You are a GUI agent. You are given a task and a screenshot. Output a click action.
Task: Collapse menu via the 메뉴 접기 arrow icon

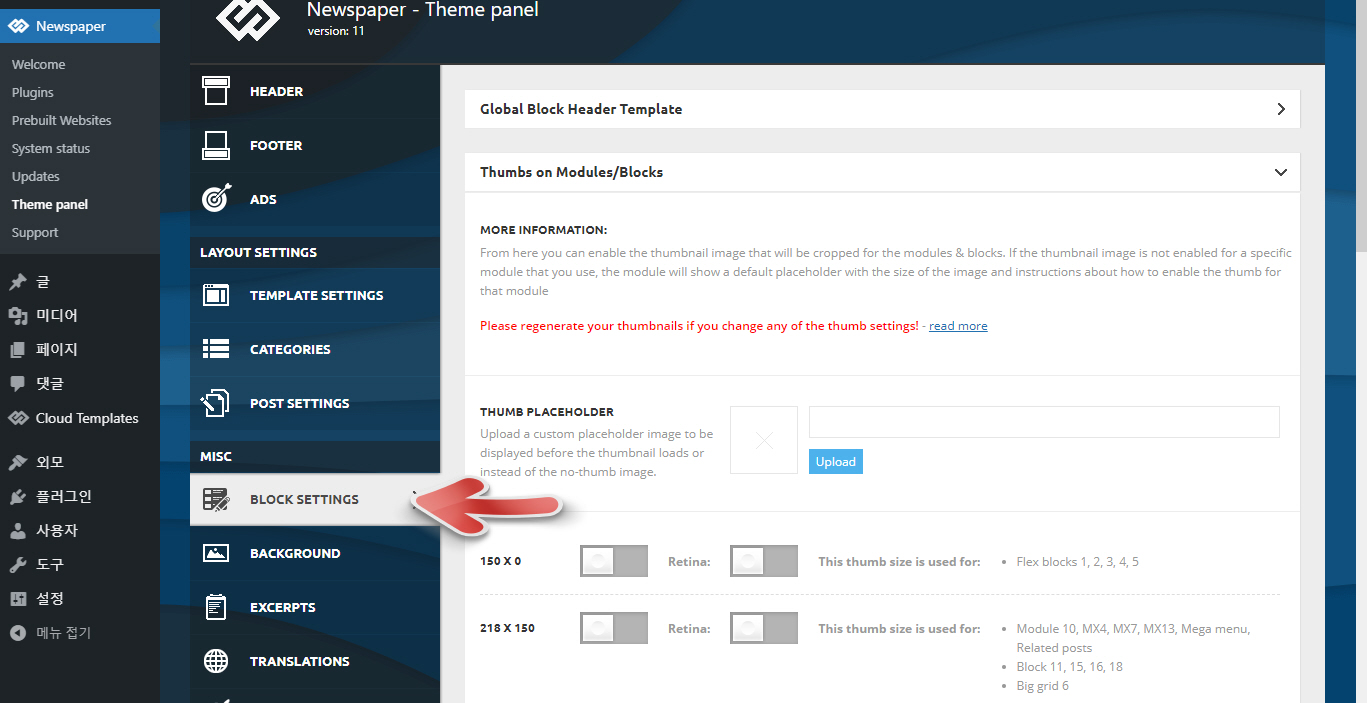point(18,632)
